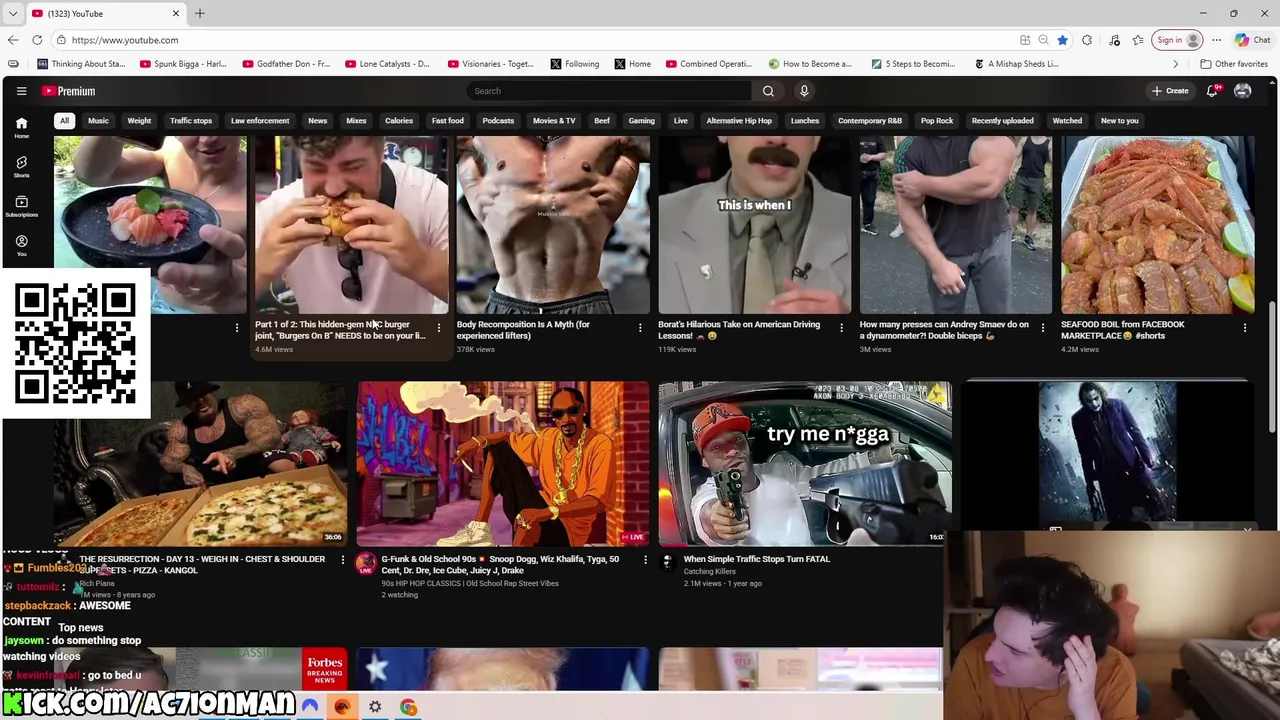Open the YouTube guide hamburger menu
1280x720 pixels.
[x=21, y=91]
